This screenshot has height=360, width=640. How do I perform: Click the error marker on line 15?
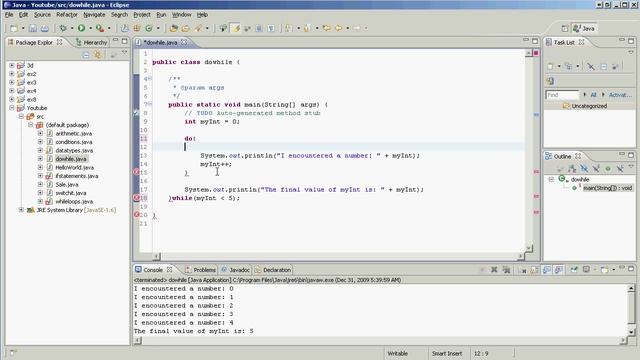137,172
